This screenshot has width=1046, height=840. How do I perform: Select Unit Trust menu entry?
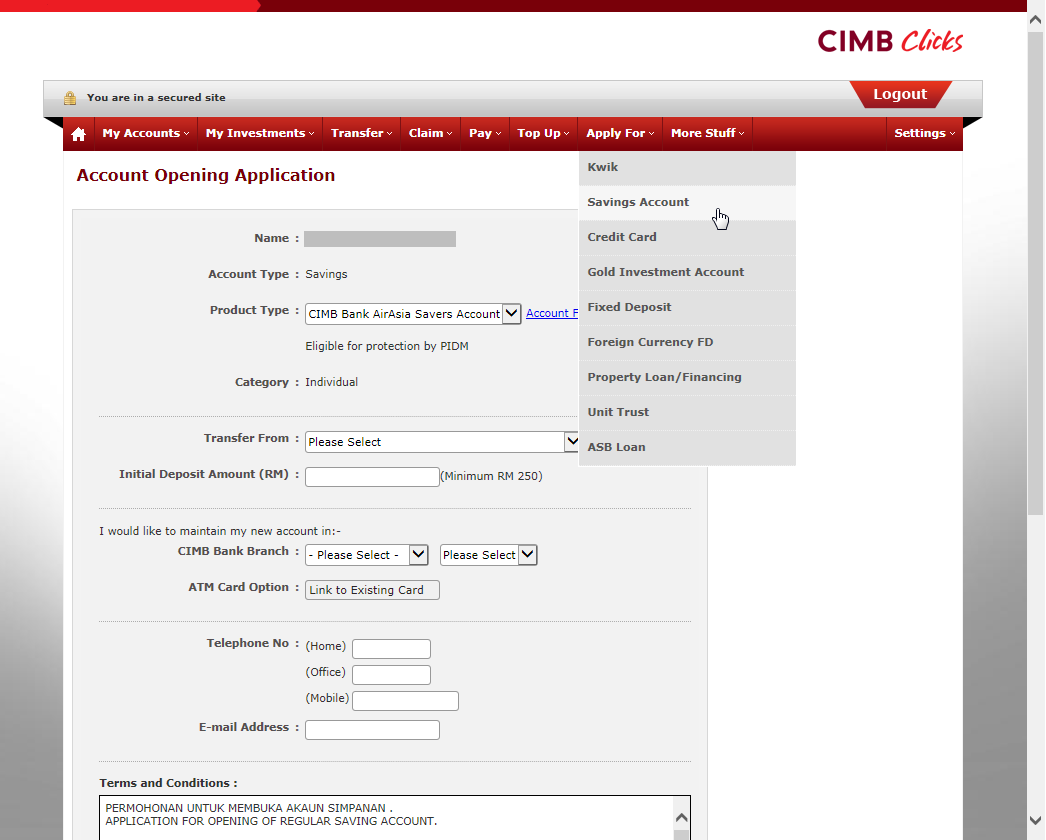[x=687, y=412]
